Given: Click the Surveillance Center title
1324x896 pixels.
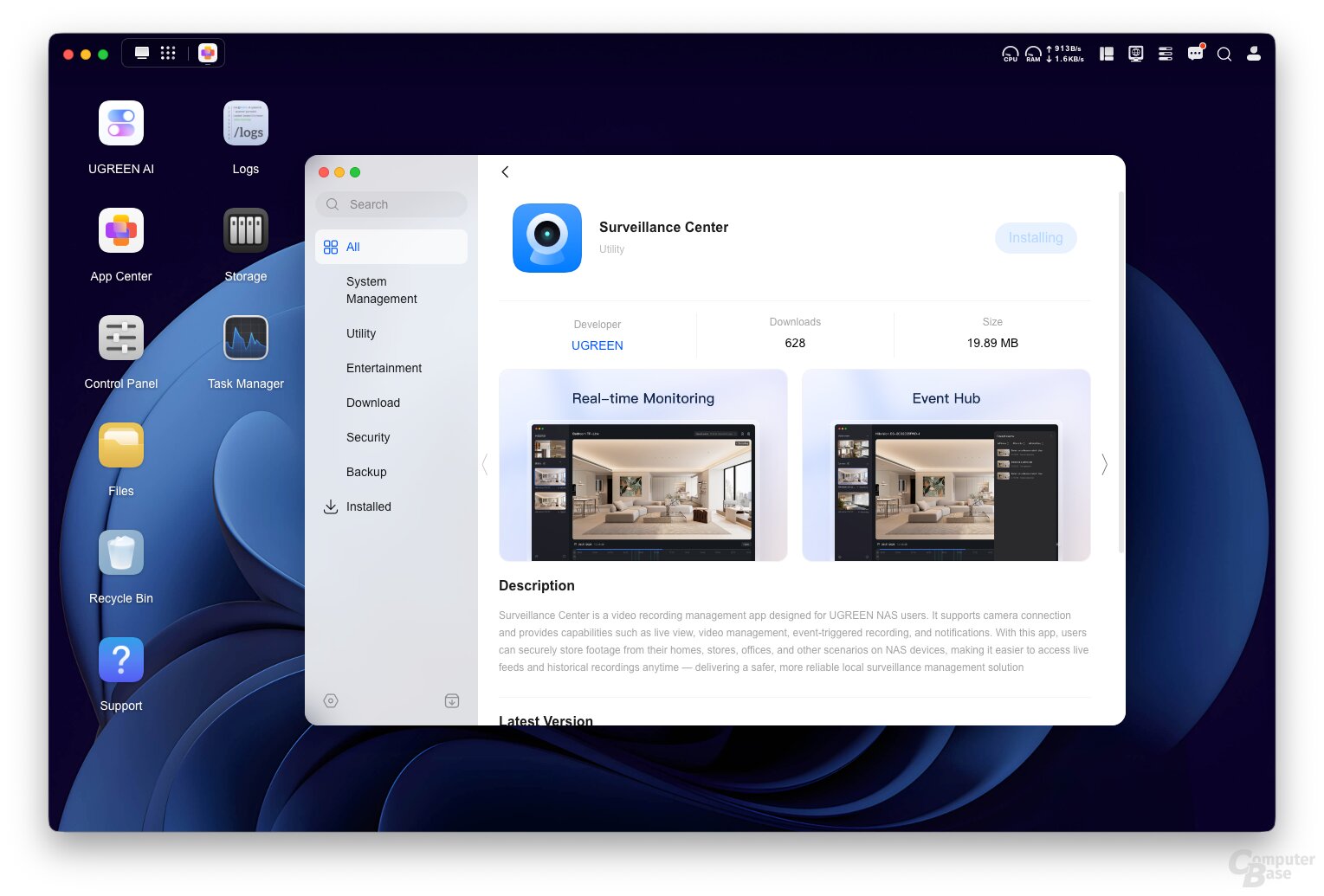Looking at the screenshot, I should coord(664,227).
